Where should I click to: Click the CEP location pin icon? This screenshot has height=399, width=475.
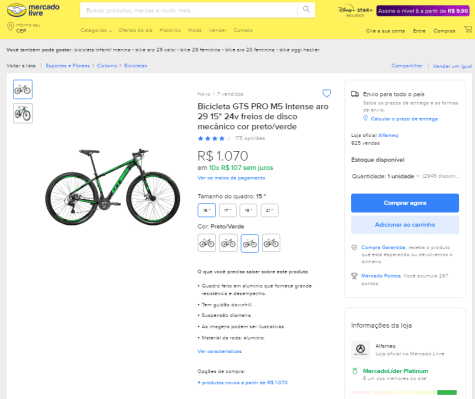[x=10, y=26]
